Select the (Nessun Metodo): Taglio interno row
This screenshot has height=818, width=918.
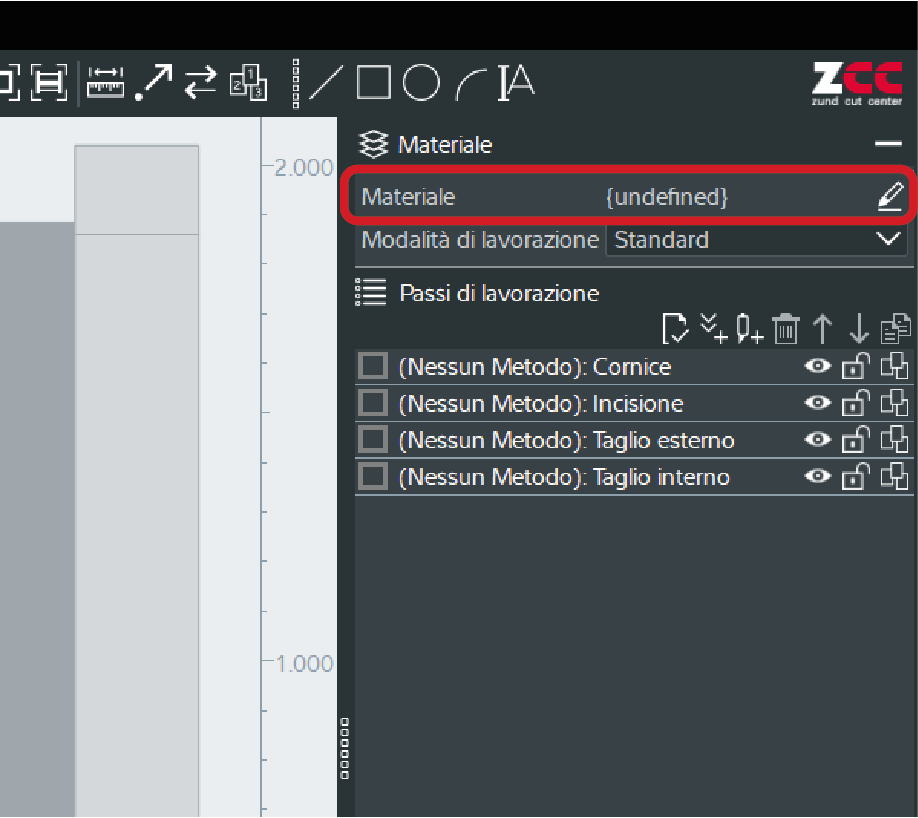634,477
